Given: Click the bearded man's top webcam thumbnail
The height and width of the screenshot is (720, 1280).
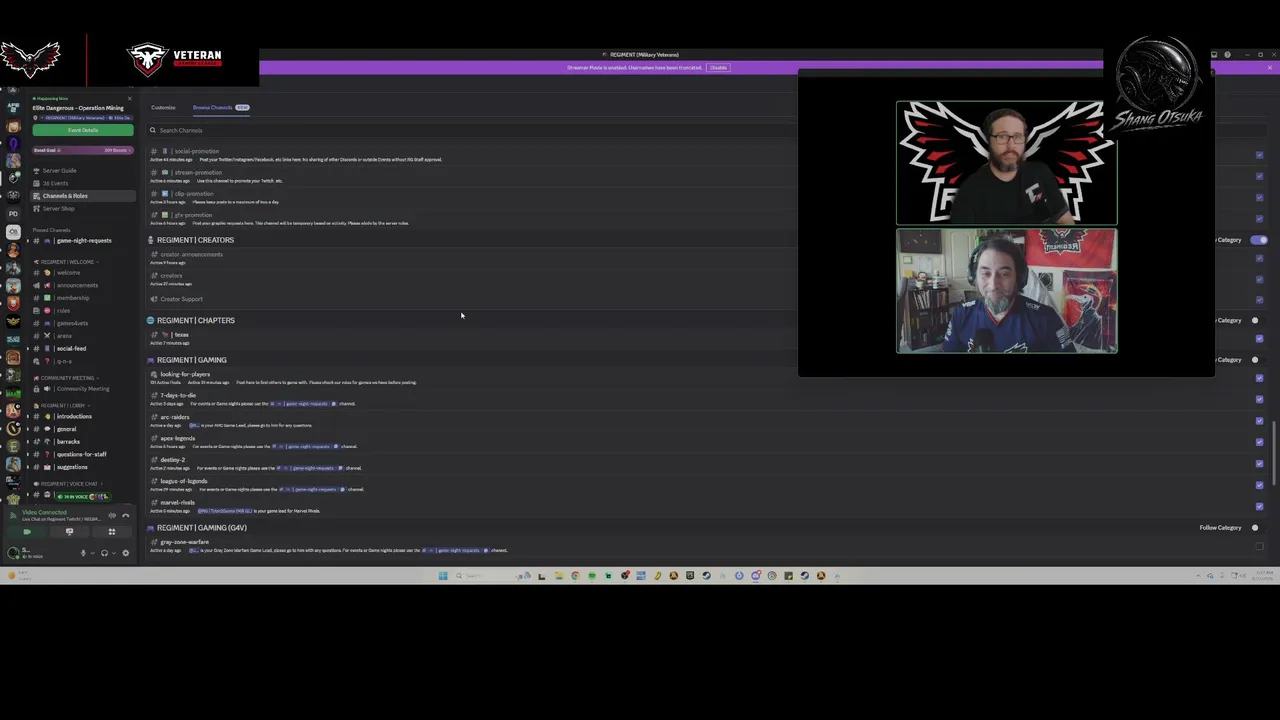Looking at the screenshot, I should [1006, 163].
